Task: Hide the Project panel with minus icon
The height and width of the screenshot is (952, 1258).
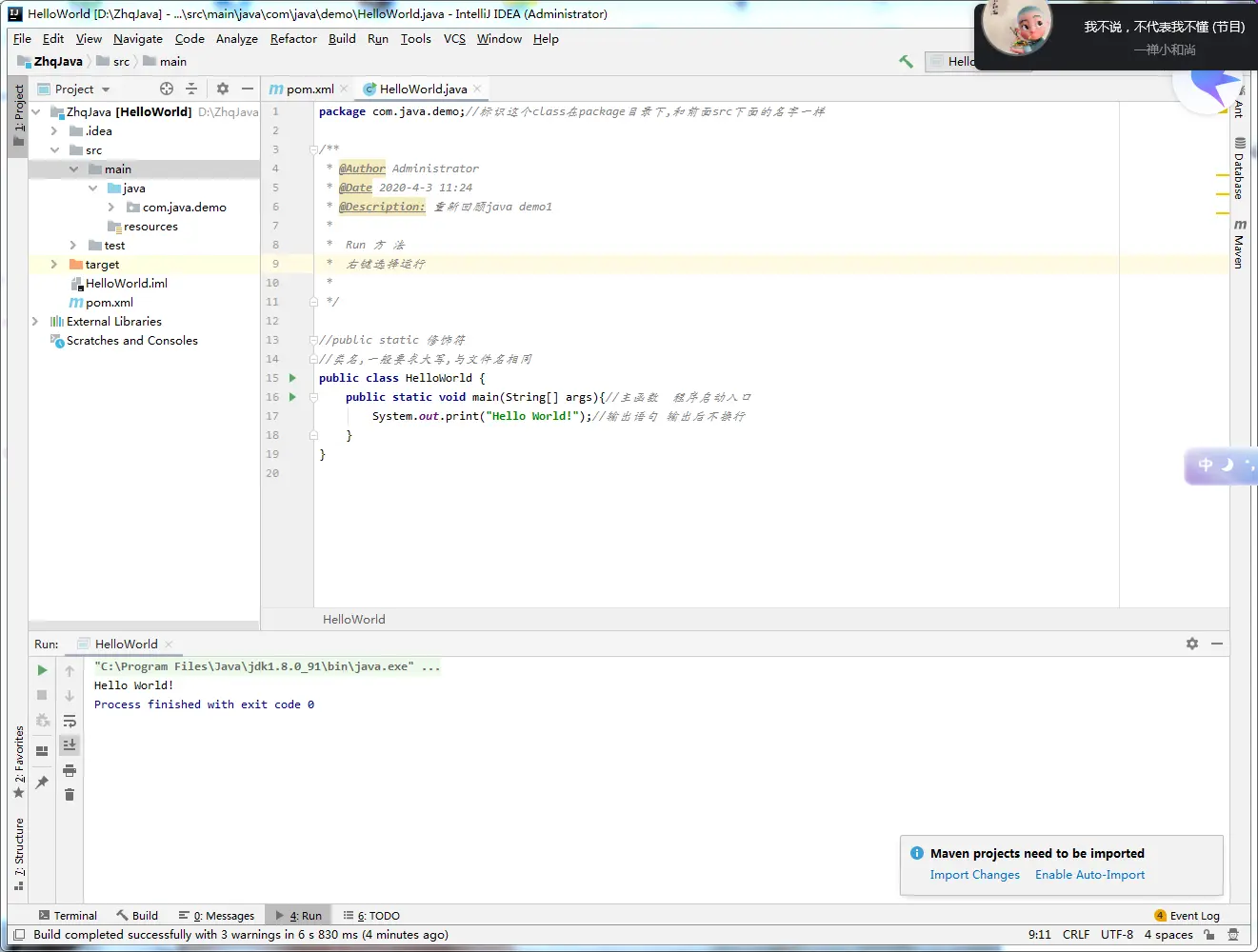Action: [248, 89]
